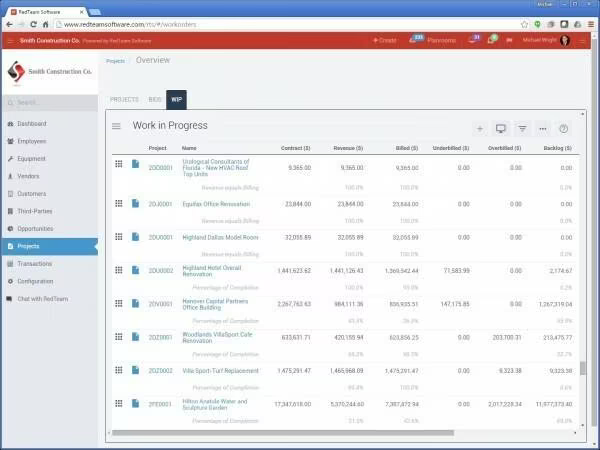Open grid menu for Villa Sport Turf Replacement
Screen dimensions: 600x450
(x=119, y=370)
